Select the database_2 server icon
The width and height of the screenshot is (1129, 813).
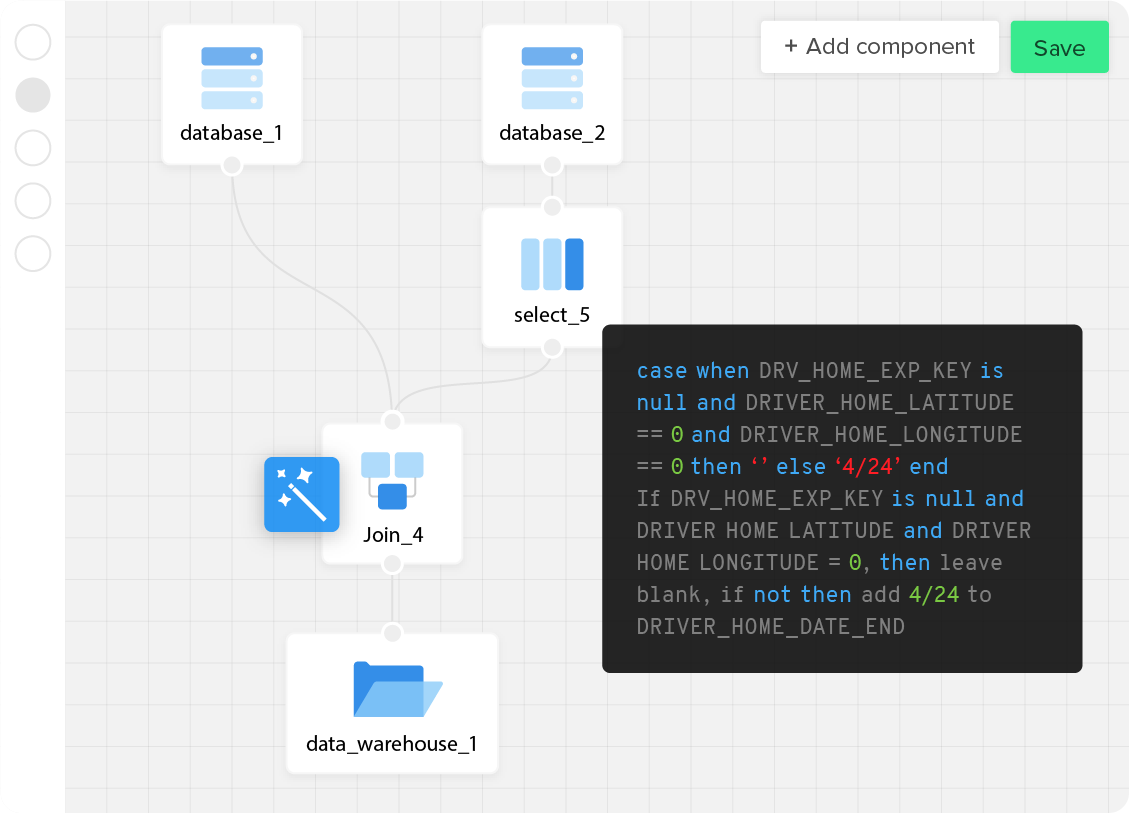pos(552,78)
